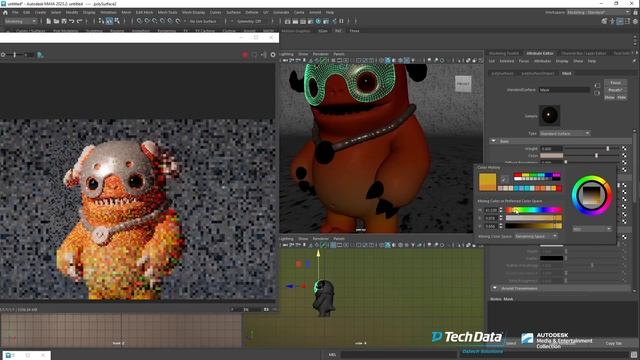Image resolution: width=640 pixels, height=360 pixels.
Task: Click the H value input field
Action: point(491,210)
